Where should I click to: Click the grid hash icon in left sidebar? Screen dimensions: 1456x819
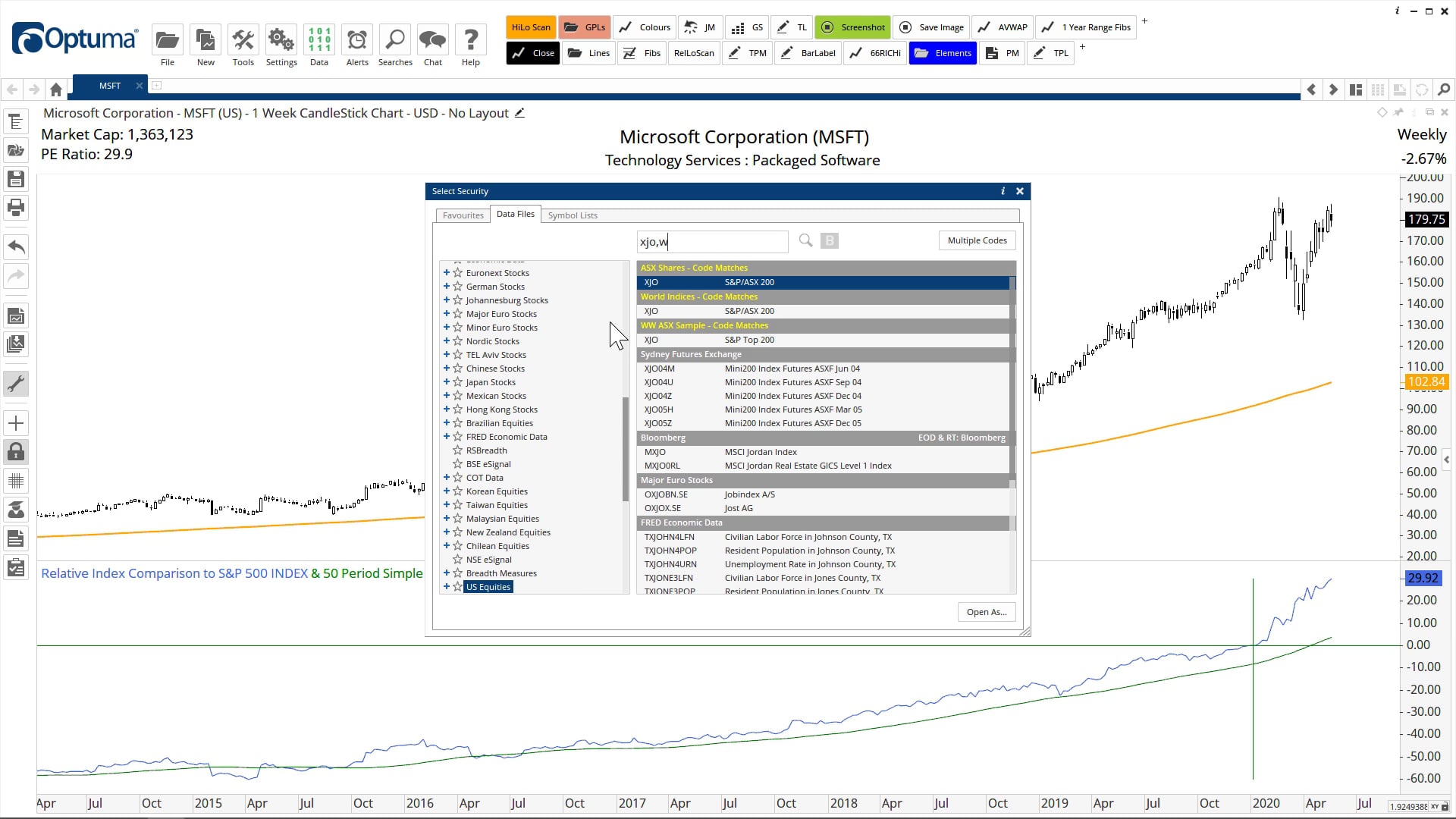coord(16,481)
